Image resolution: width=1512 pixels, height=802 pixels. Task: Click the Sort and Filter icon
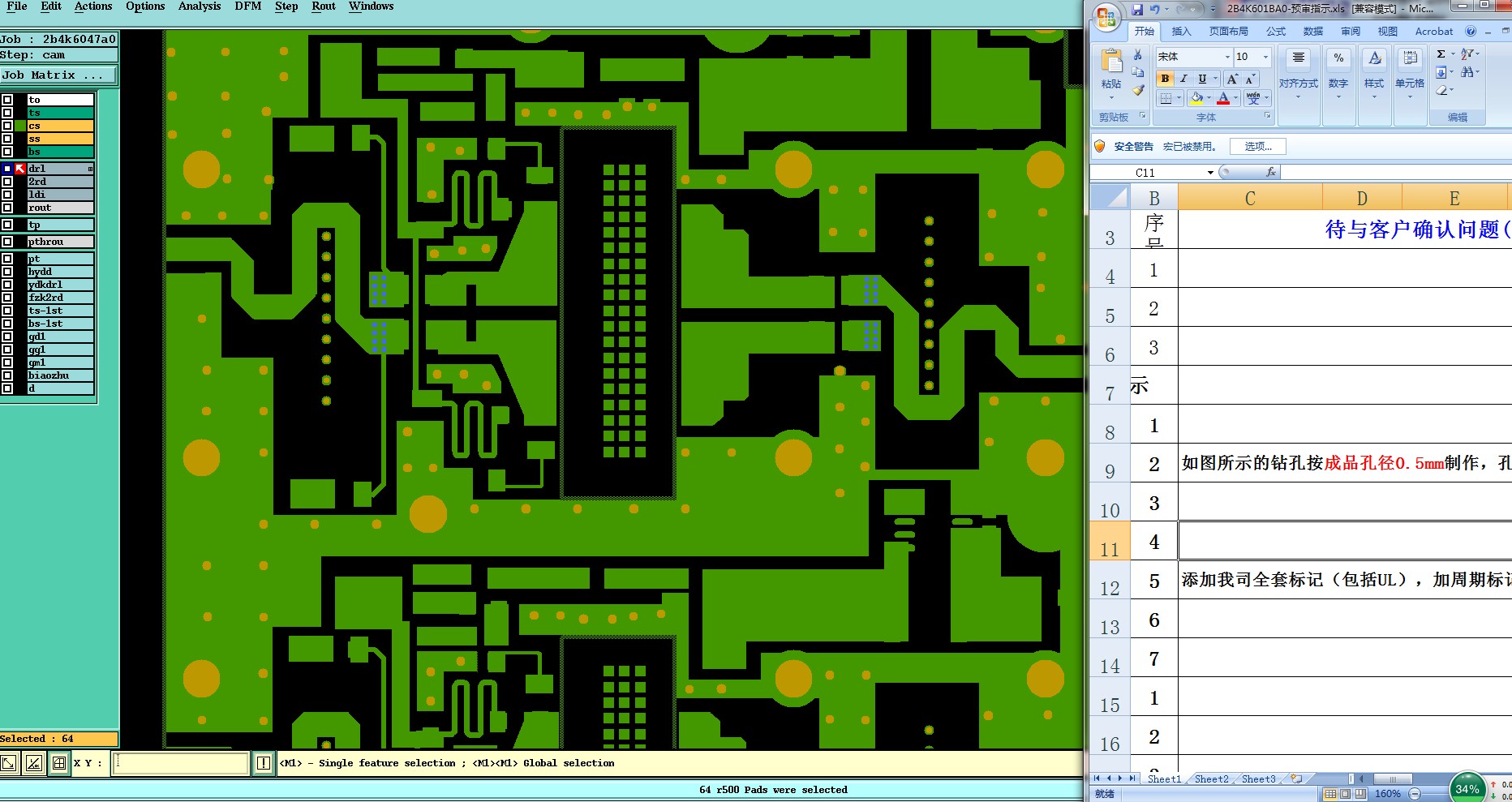pos(1467,54)
